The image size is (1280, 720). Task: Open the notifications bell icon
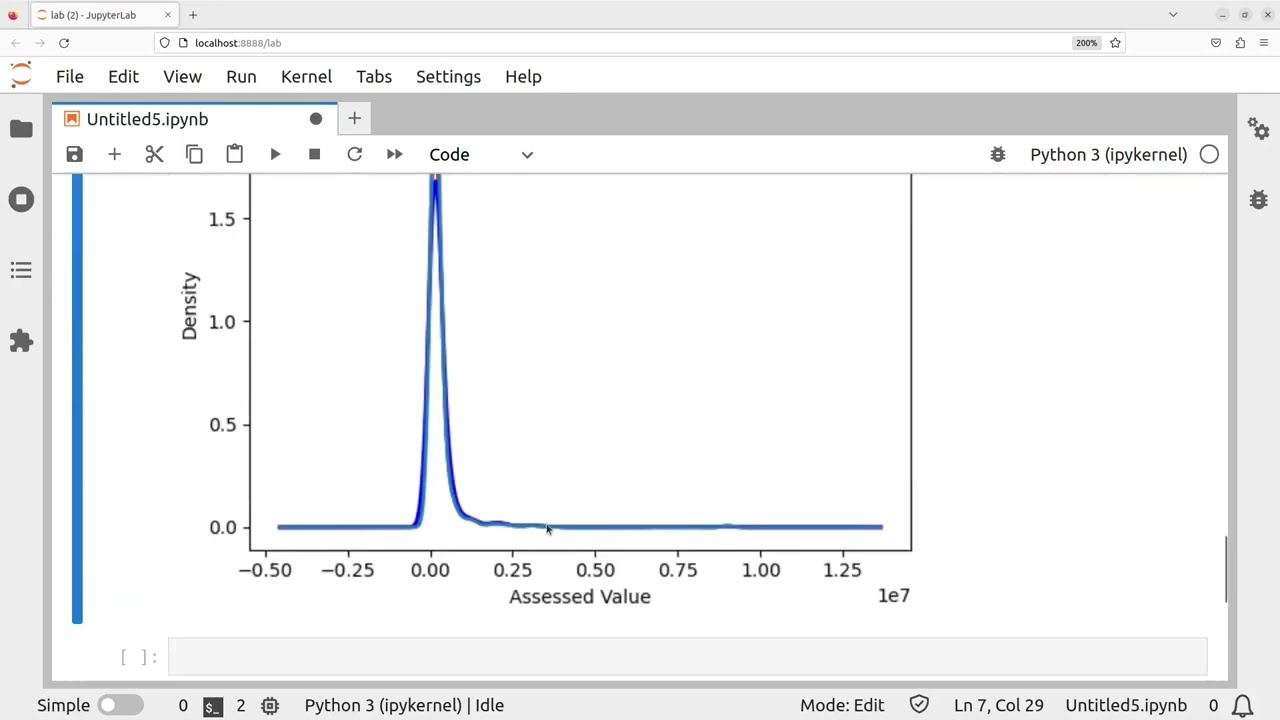click(x=1242, y=706)
